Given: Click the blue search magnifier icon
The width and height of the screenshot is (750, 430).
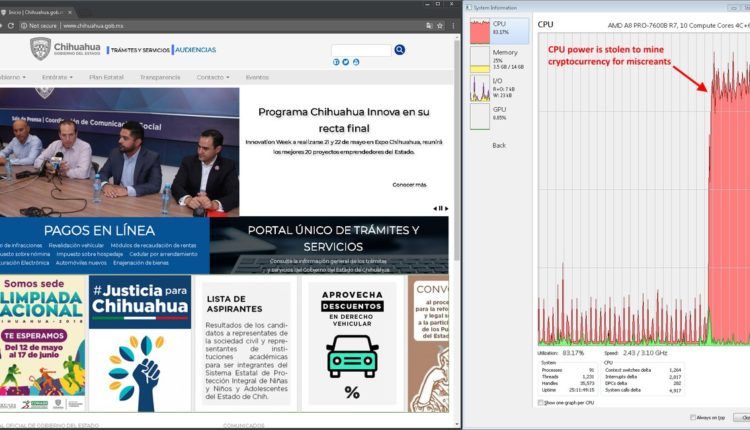Looking at the screenshot, I should [x=399, y=49].
